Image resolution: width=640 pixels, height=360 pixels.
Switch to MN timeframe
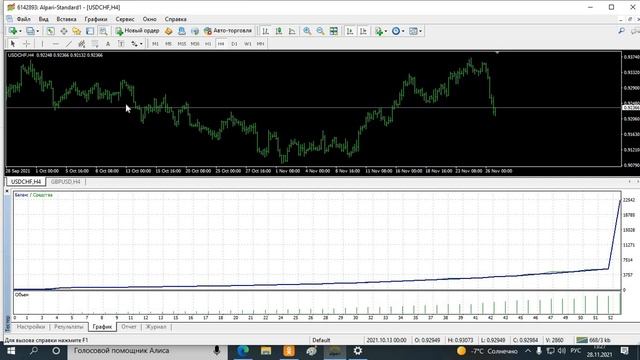[260, 44]
